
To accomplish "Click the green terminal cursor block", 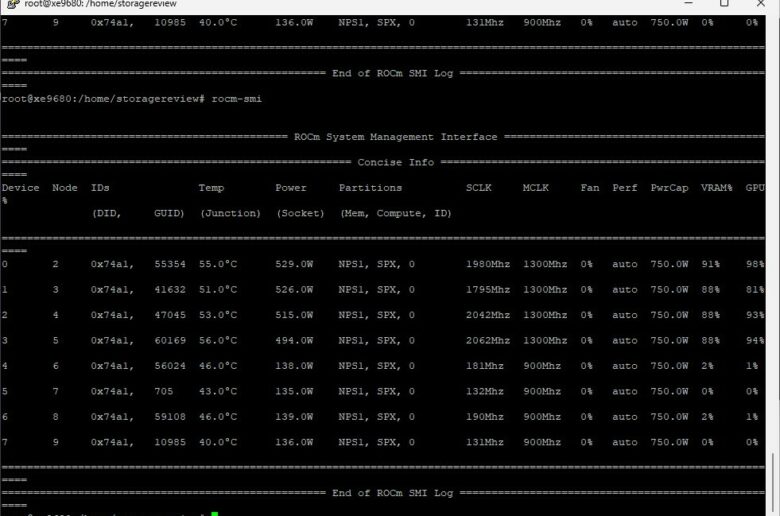I will (x=214, y=514).
